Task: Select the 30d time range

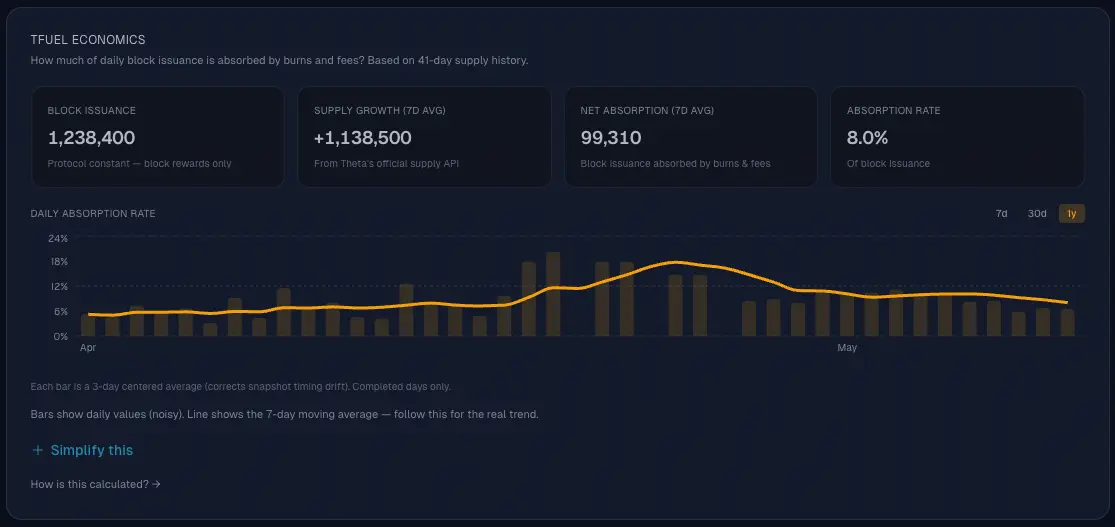Action: [1037, 213]
